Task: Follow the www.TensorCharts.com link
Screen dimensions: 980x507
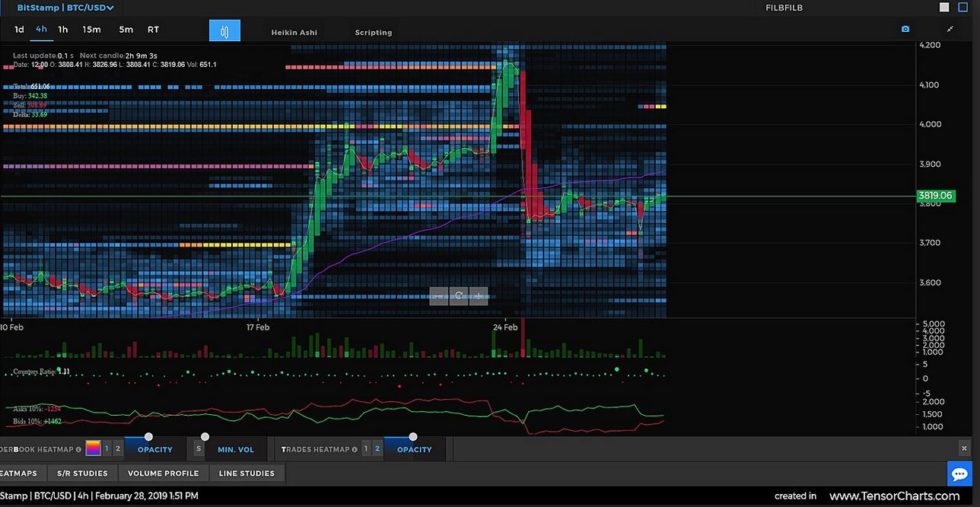Action: click(x=894, y=496)
